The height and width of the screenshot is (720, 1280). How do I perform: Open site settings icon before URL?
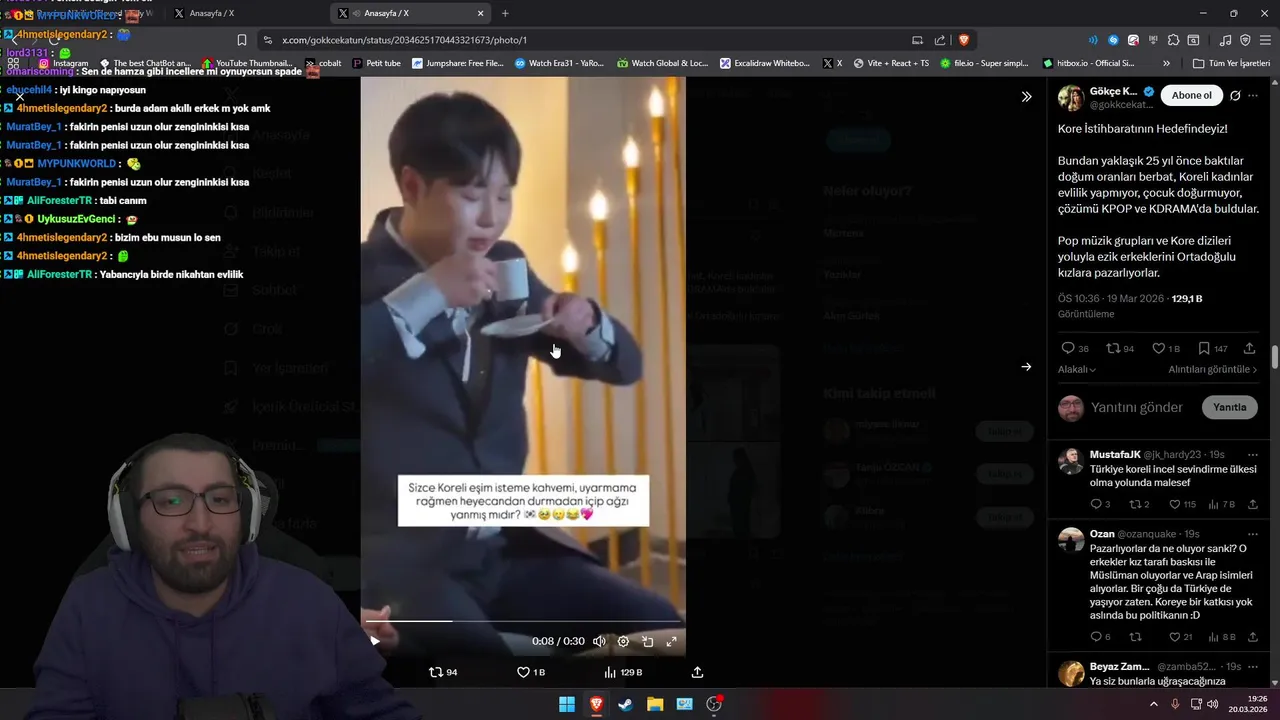pos(267,40)
